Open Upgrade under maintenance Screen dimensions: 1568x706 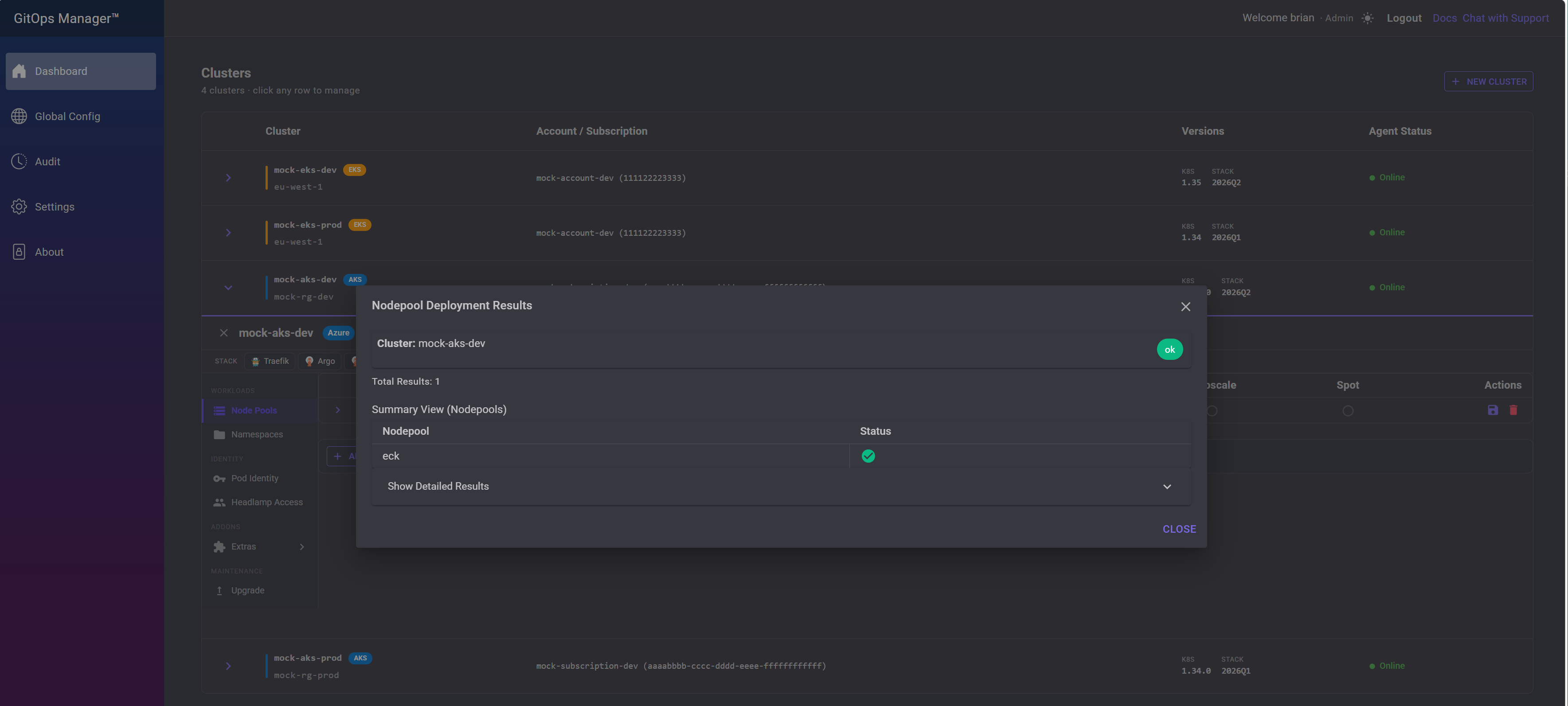(260, 590)
